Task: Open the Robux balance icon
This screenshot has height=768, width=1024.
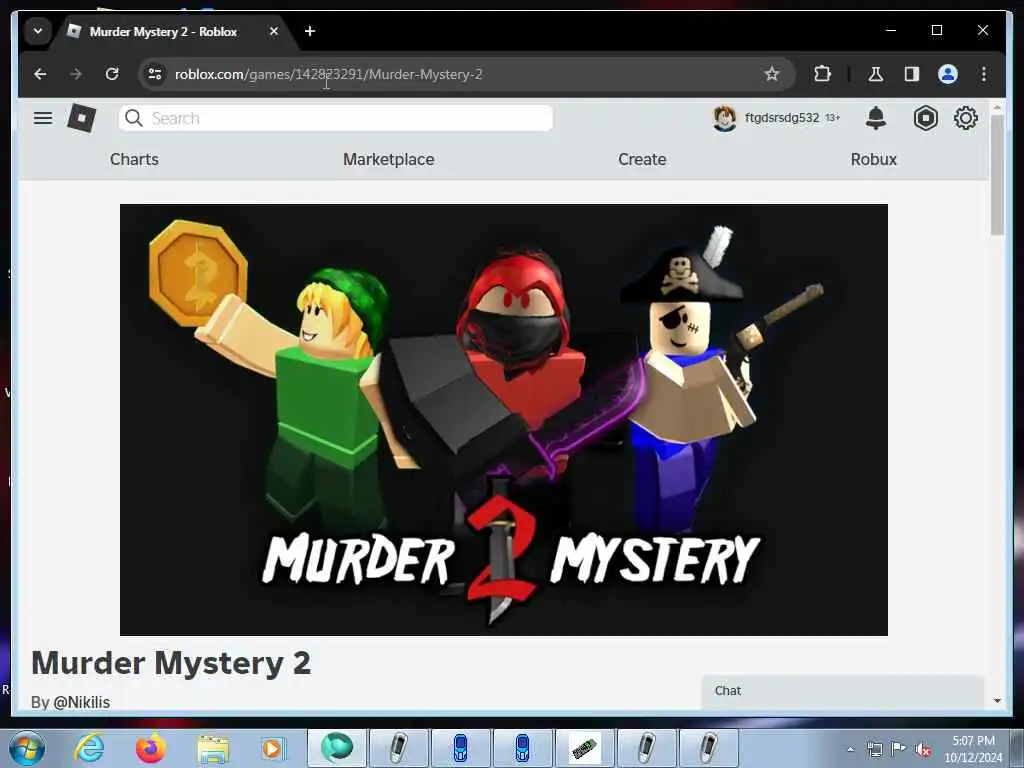Action: pos(925,118)
